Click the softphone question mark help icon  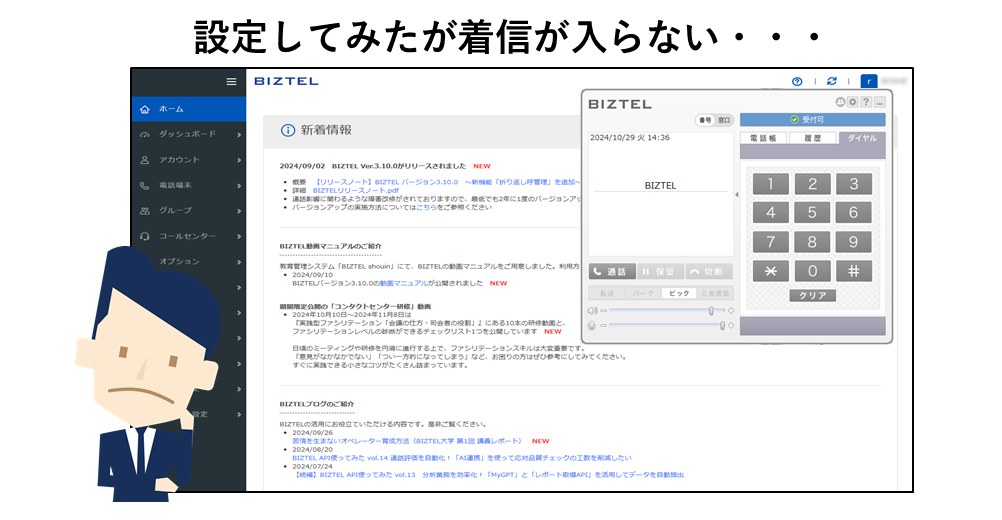coord(866,102)
